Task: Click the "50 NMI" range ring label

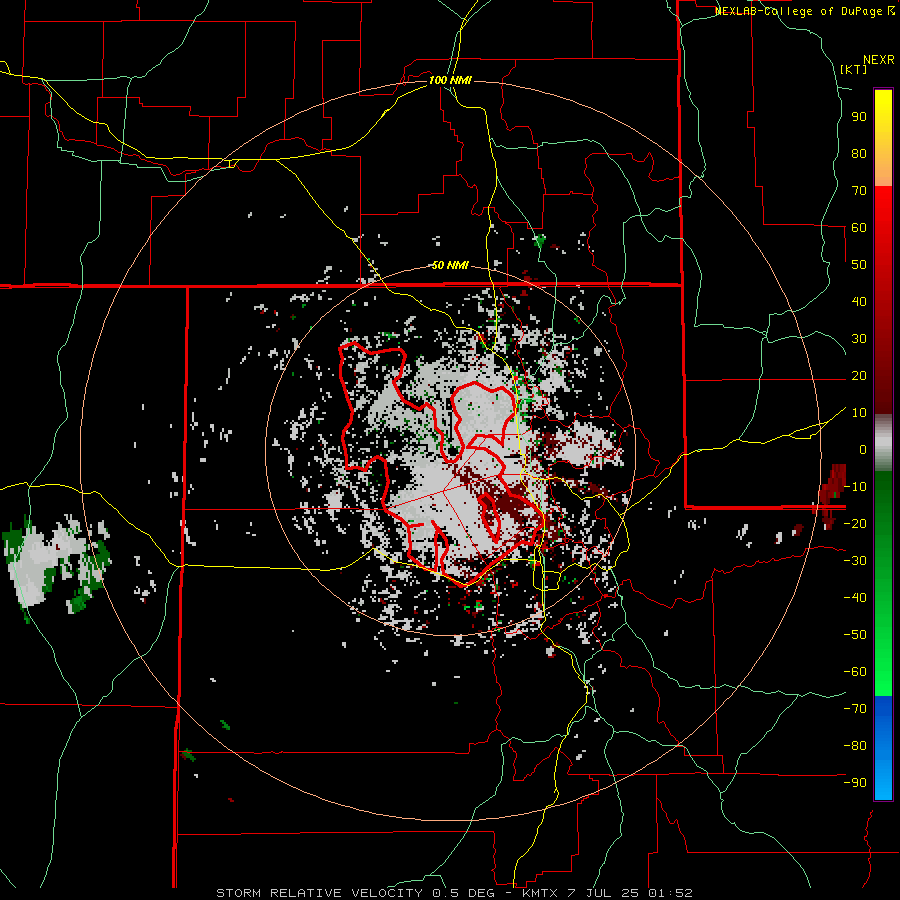Action: point(450,265)
